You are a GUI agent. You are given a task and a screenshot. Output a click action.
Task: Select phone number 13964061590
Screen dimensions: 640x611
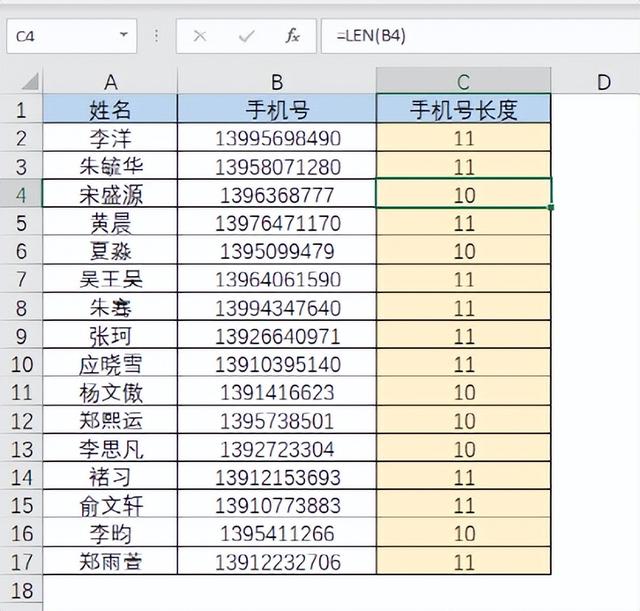(277, 279)
